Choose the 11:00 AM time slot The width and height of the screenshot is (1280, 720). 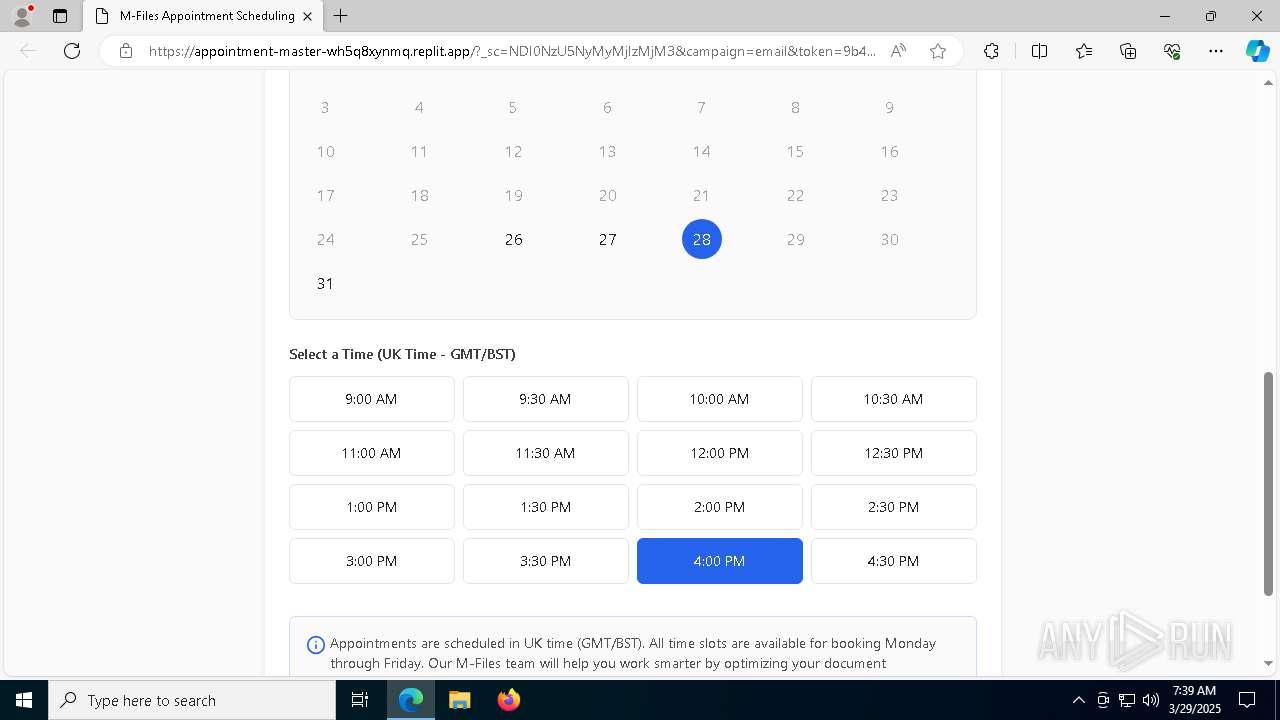pos(372,453)
